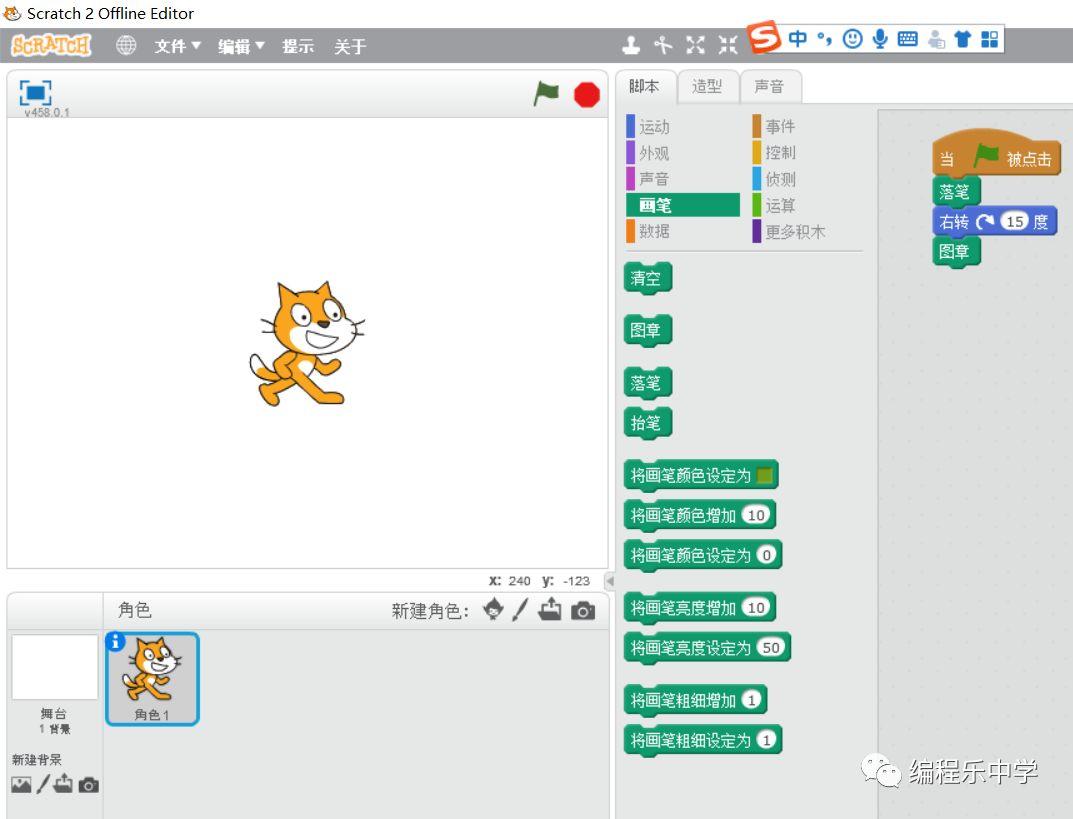Screen dimensions: 1073x819
Task: Open sprite info via blue i badge
Action: (x=115, y=642)
